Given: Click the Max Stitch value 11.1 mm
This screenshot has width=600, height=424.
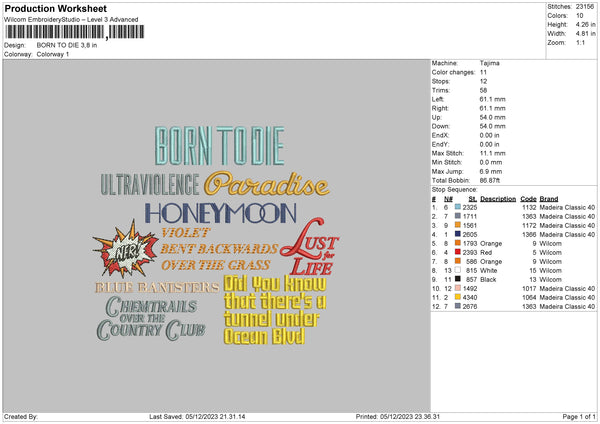Looking at the screenshot, I should 492,153.
